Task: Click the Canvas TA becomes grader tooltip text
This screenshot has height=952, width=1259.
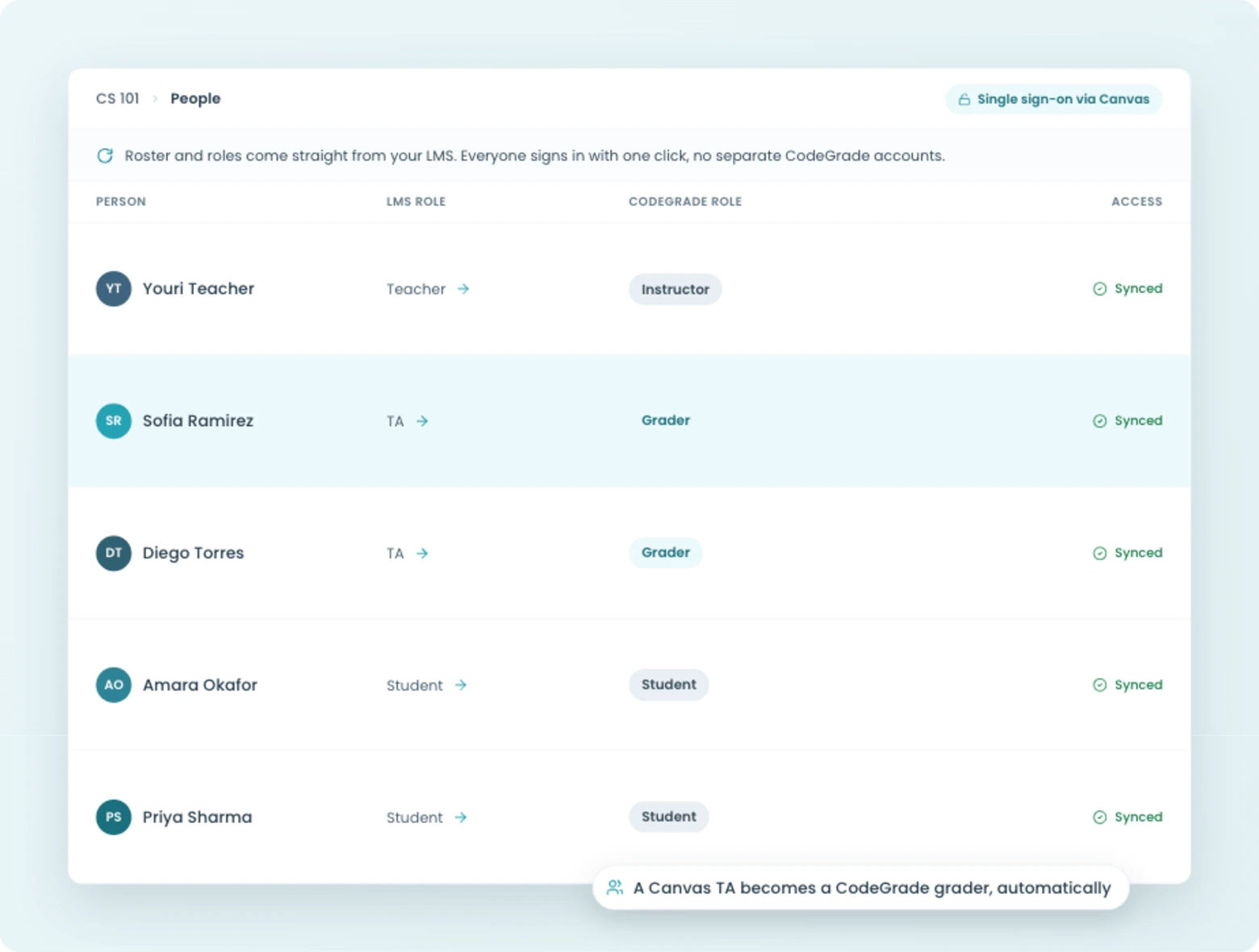Action: coord(872,888)
